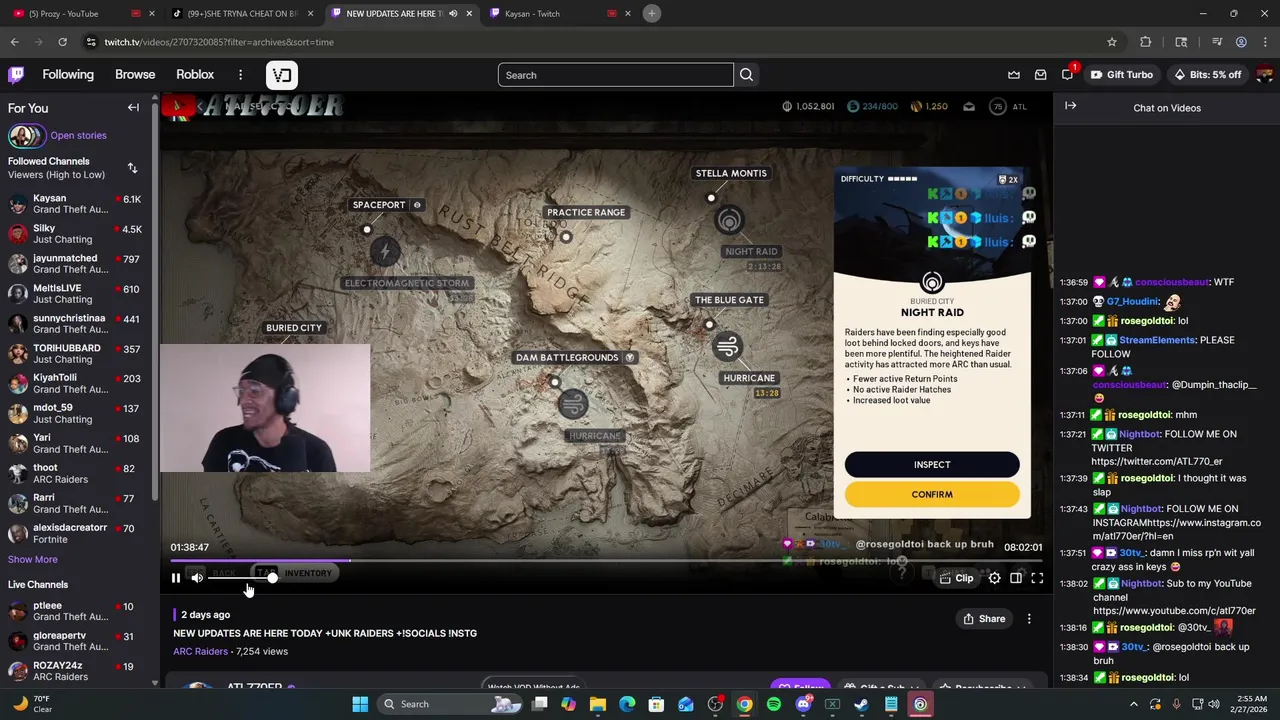Image resolution: width=1280 pixels, height=720 pixels.
Task: Toggle theatre mode in video player
Action: point(1016,578)
